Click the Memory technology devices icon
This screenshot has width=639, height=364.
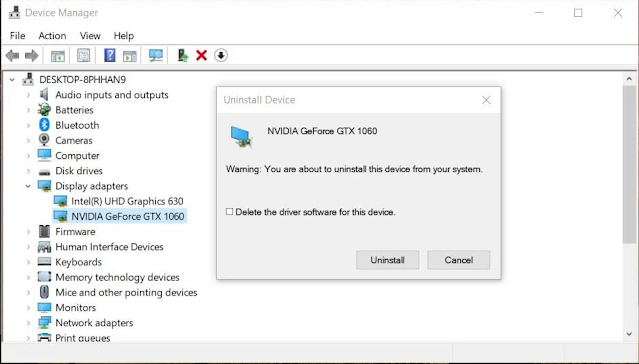click(44, 277)
